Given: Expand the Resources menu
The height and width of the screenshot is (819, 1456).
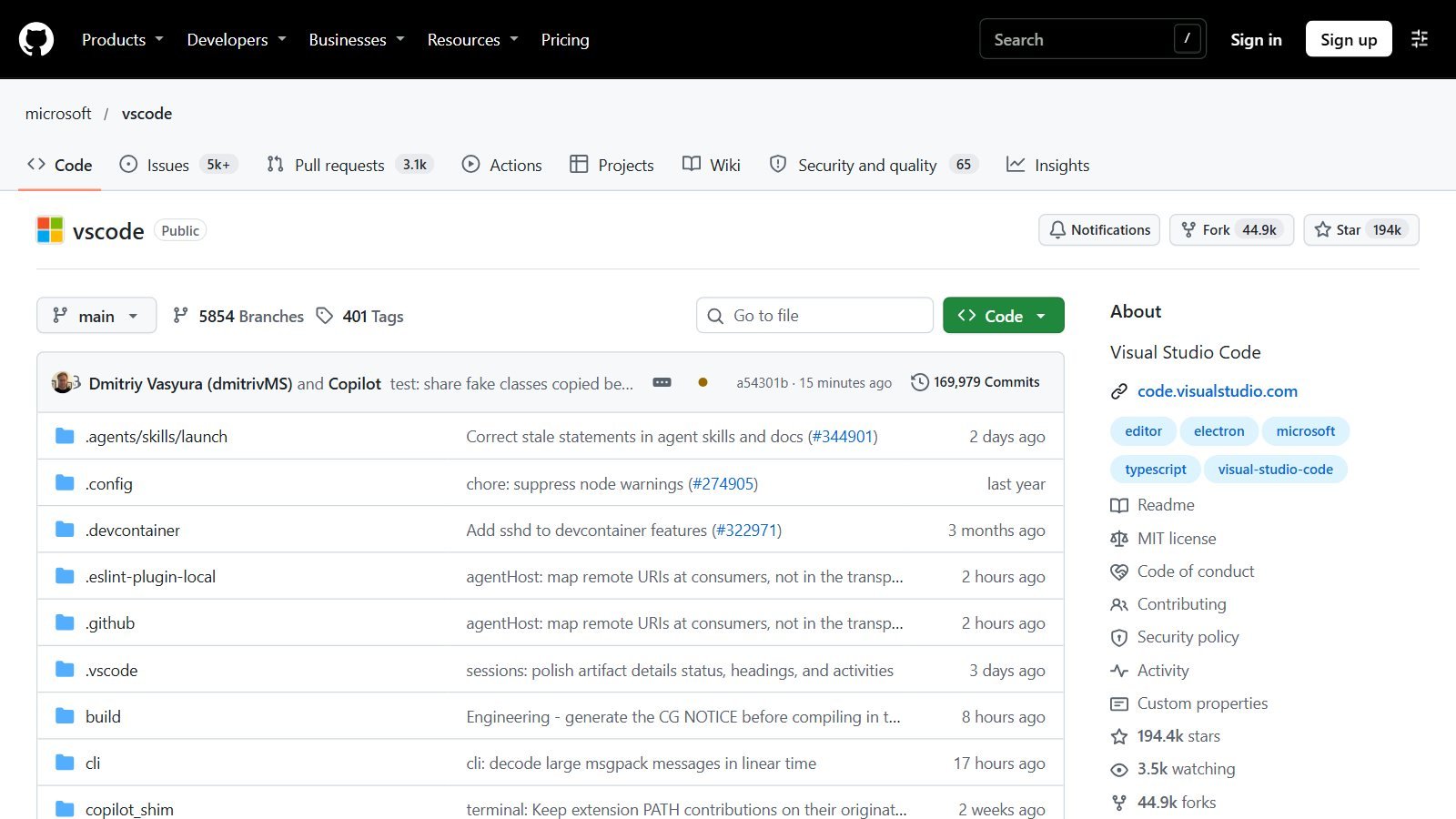Looking at the screenshot, I should tap(473, 39).
